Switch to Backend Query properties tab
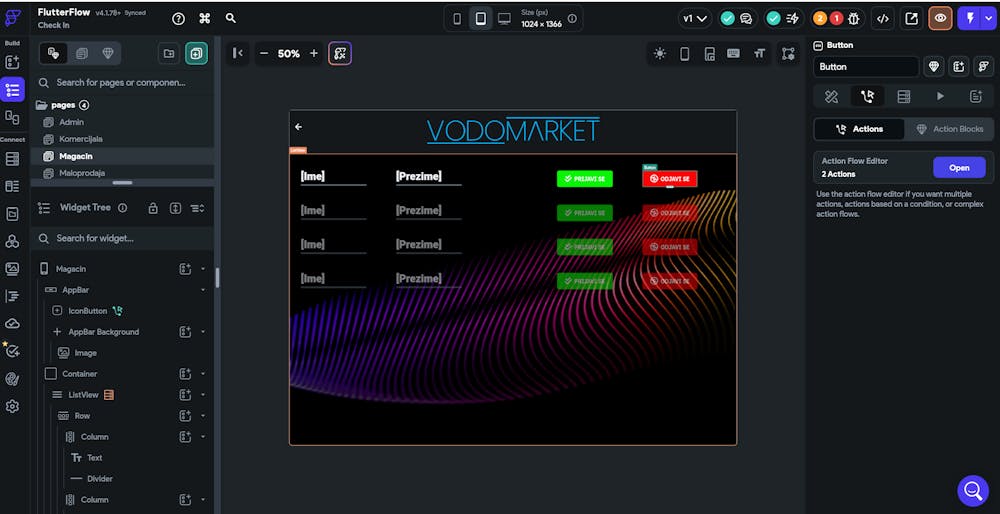The image size is (1000, 514). click(x=904, y=96)
